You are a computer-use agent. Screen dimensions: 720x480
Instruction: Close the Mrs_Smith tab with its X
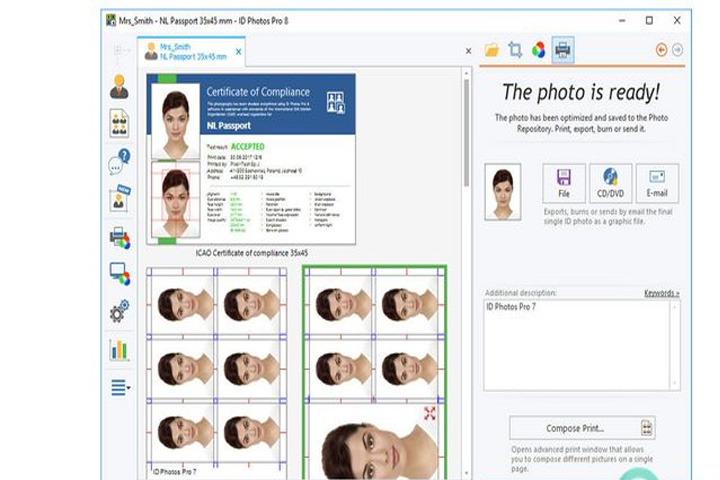[x=238, y=52]
